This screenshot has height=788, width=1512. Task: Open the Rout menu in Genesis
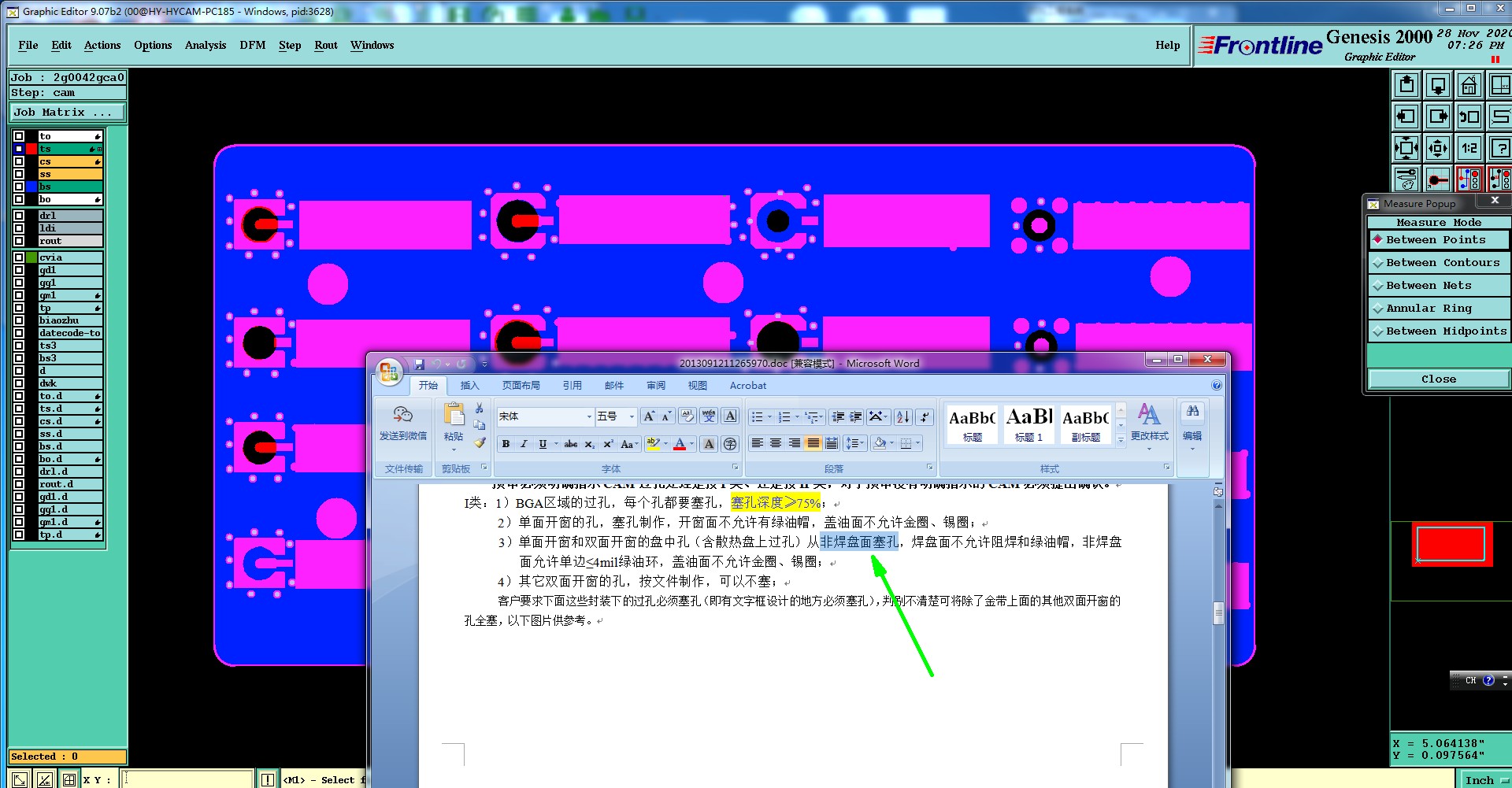[x=326, y=45]
